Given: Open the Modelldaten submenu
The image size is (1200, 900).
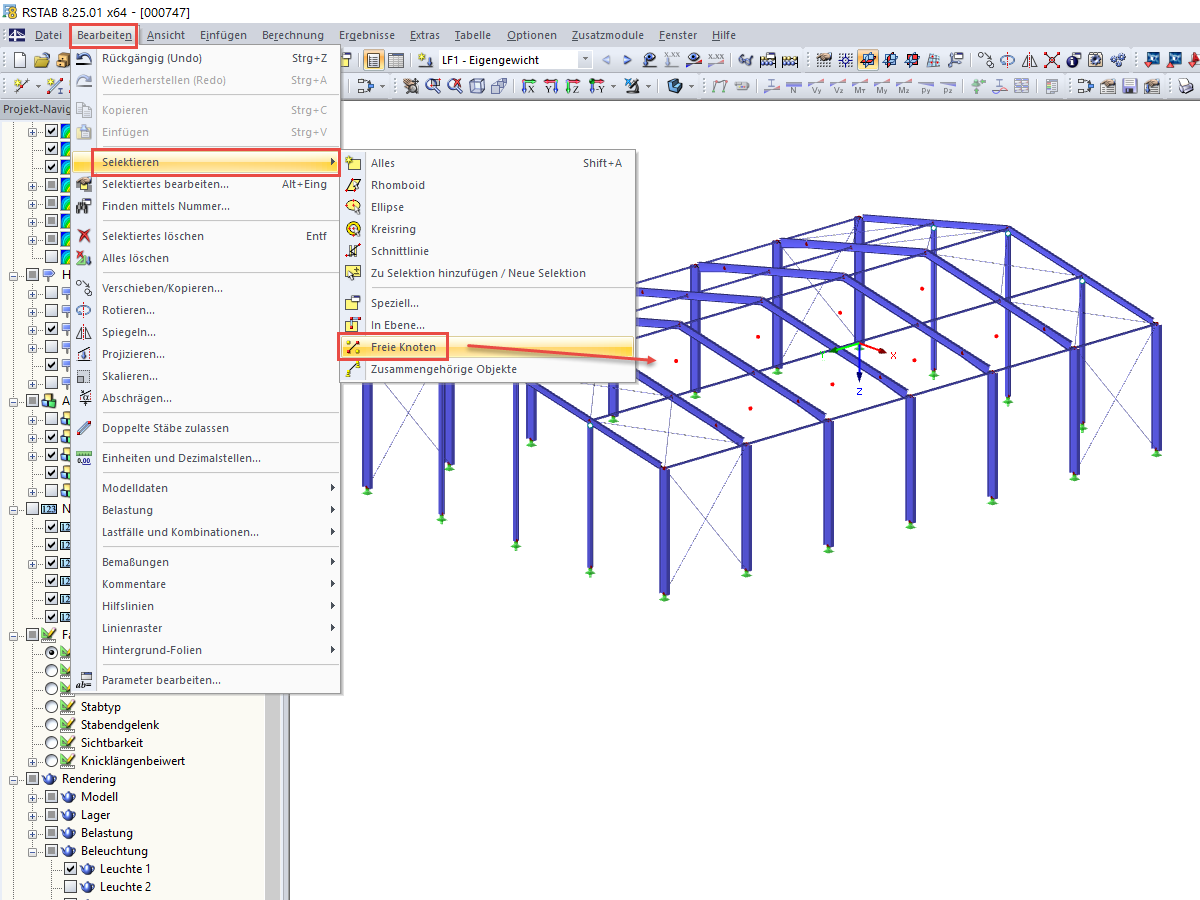Looking at the screenshot, I should pos(206,488).
